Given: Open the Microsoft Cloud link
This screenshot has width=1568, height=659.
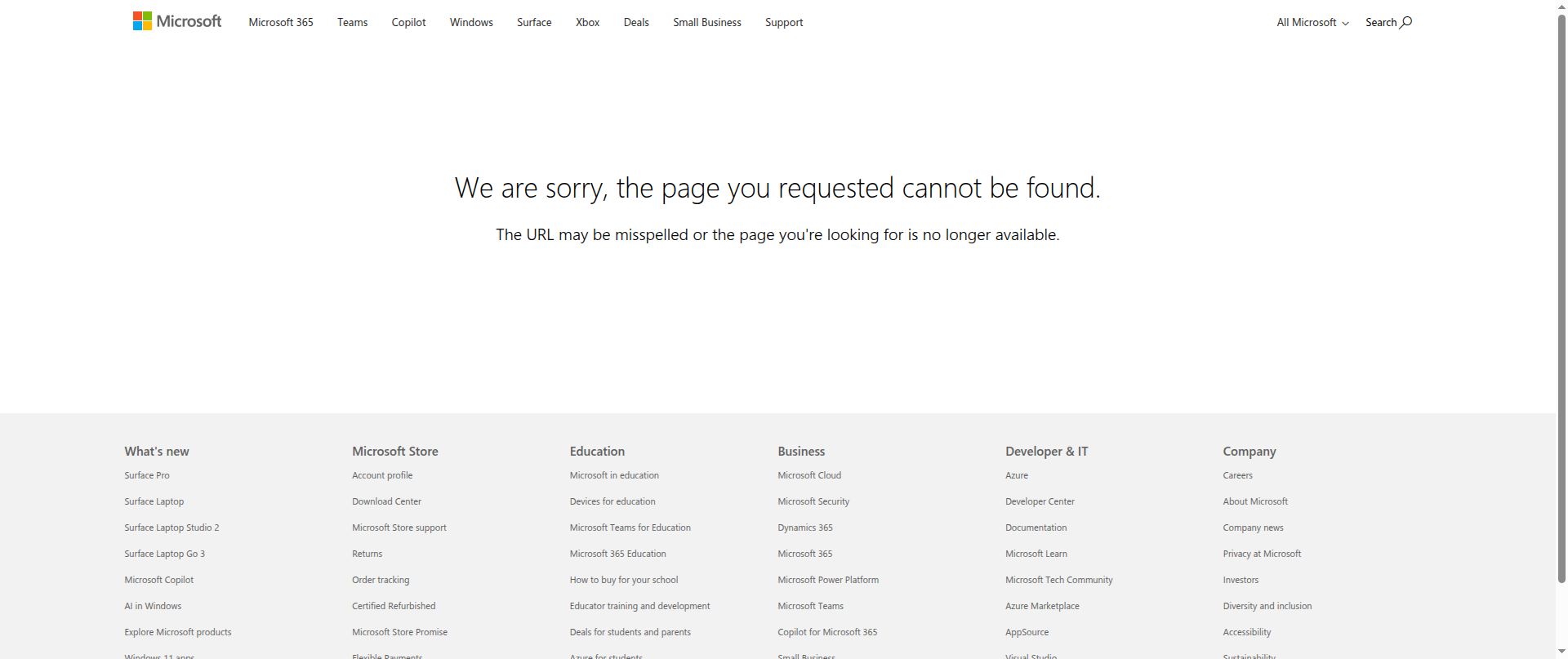Looking at the screenshot, I should click(x=809, y=475).
